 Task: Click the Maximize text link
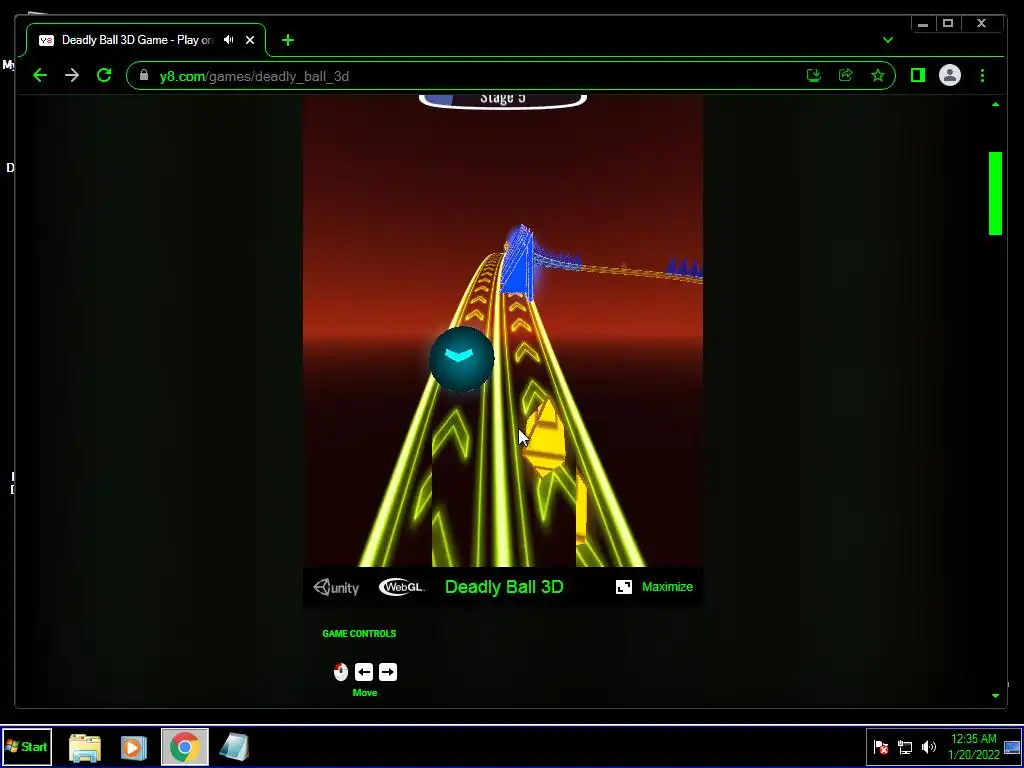[x=667, y=587]
